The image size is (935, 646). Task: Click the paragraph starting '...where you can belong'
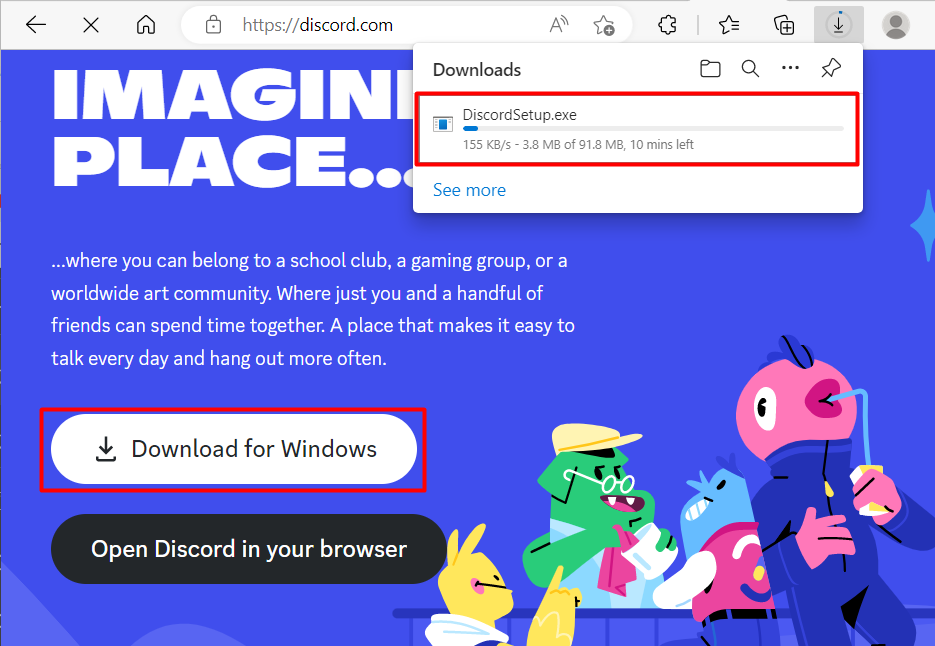click(312, 310)
